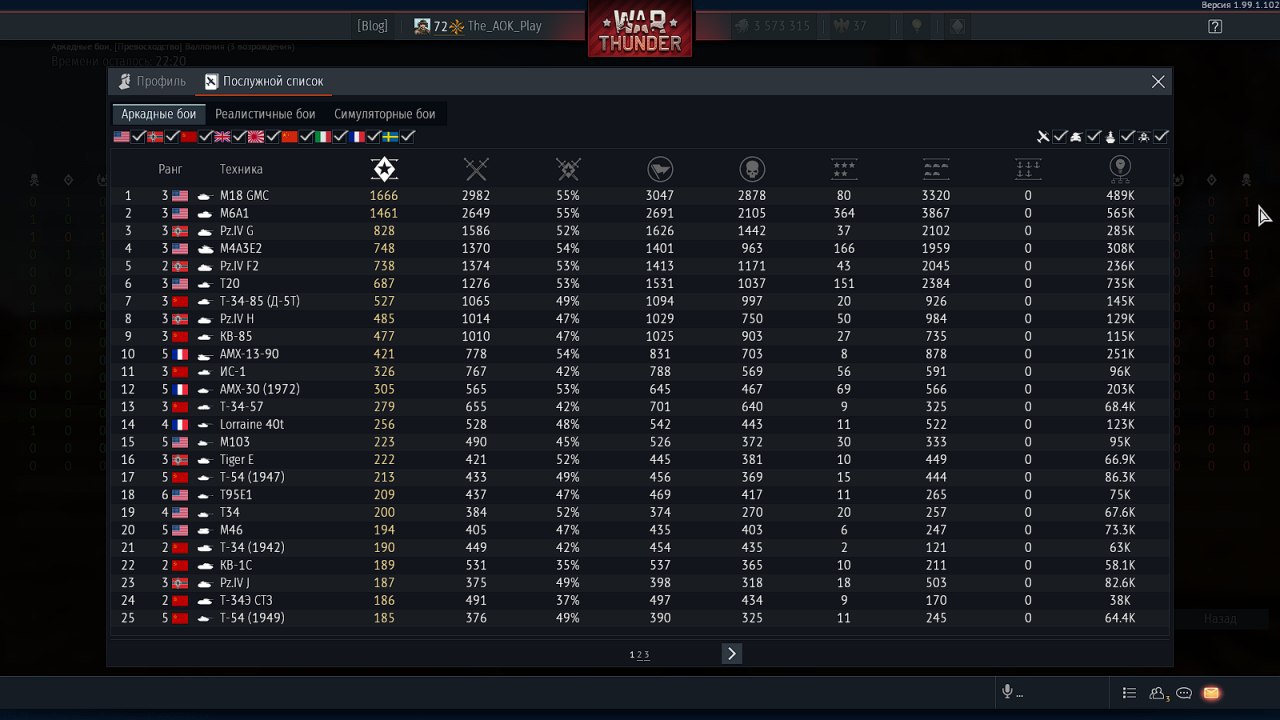Sort by the Ранг column header
Screen dimensions: 1280x720
(x=170, y=170)
